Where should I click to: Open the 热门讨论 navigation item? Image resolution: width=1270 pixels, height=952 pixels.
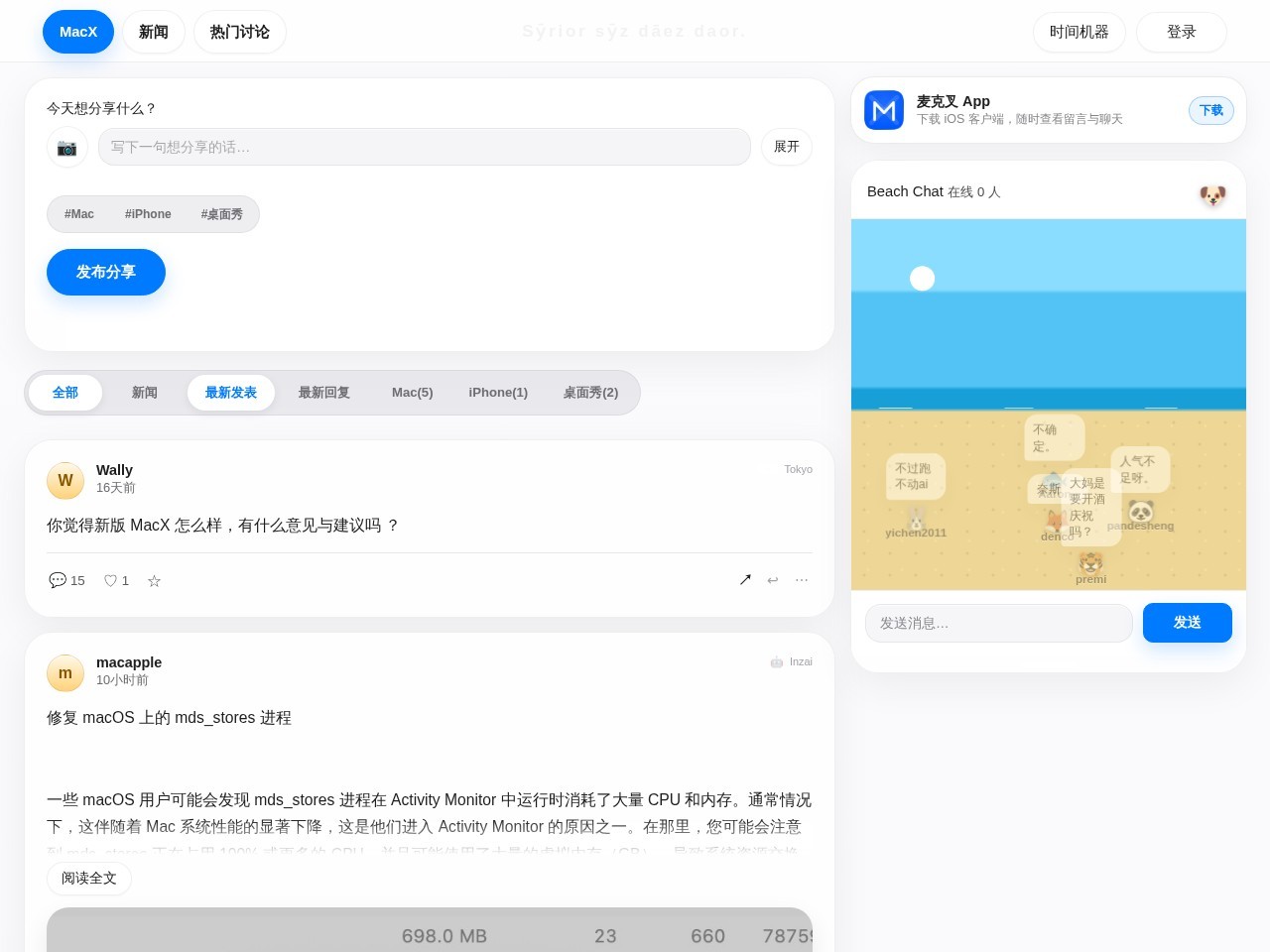tap(240, 32)
